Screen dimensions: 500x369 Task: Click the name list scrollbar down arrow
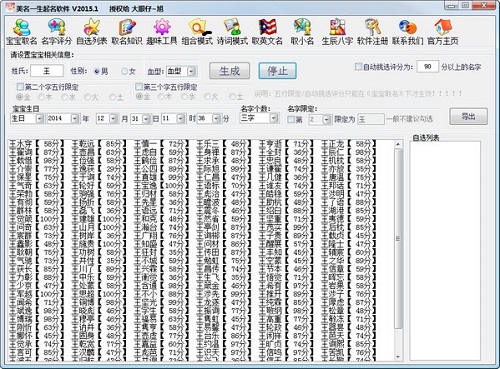(398, 357)
